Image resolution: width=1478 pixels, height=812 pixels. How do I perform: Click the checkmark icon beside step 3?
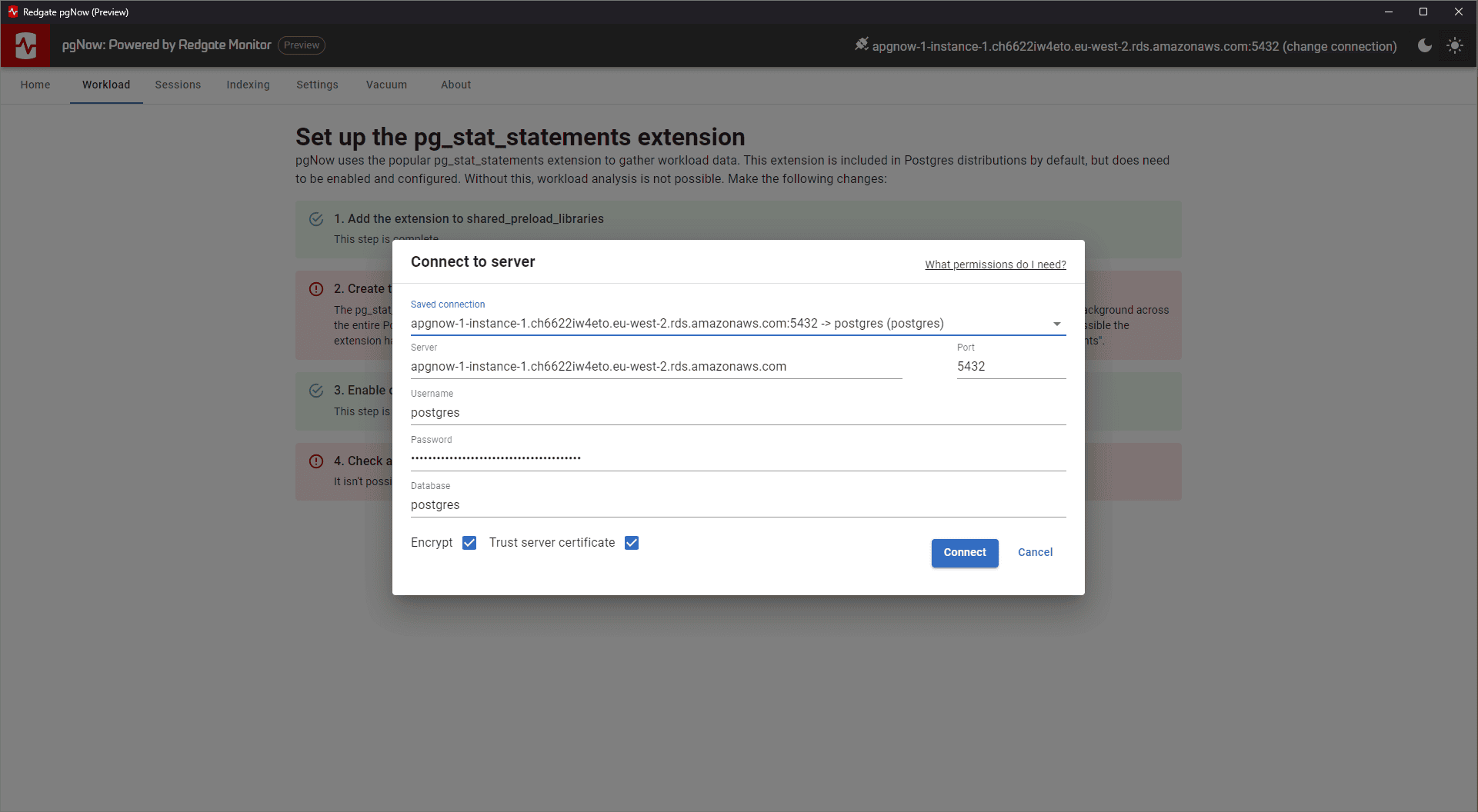[x=316, y=391]
